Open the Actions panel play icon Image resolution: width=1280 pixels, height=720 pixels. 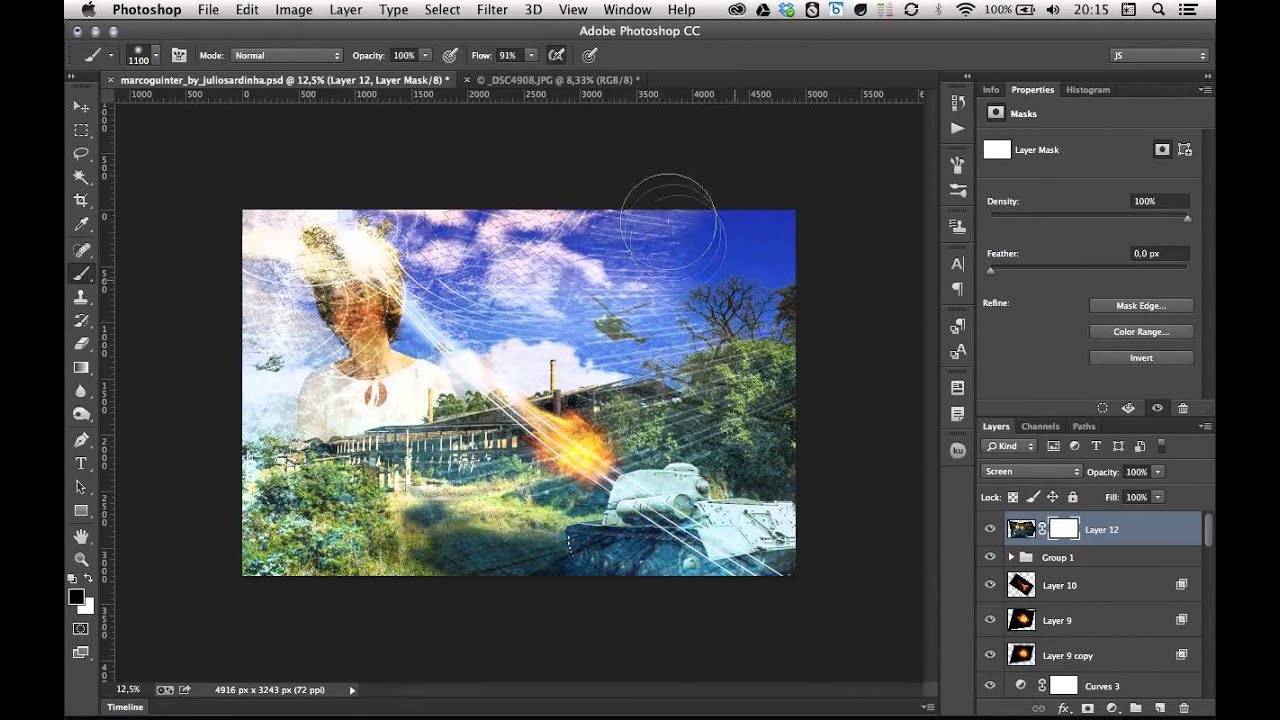[958, 128]
